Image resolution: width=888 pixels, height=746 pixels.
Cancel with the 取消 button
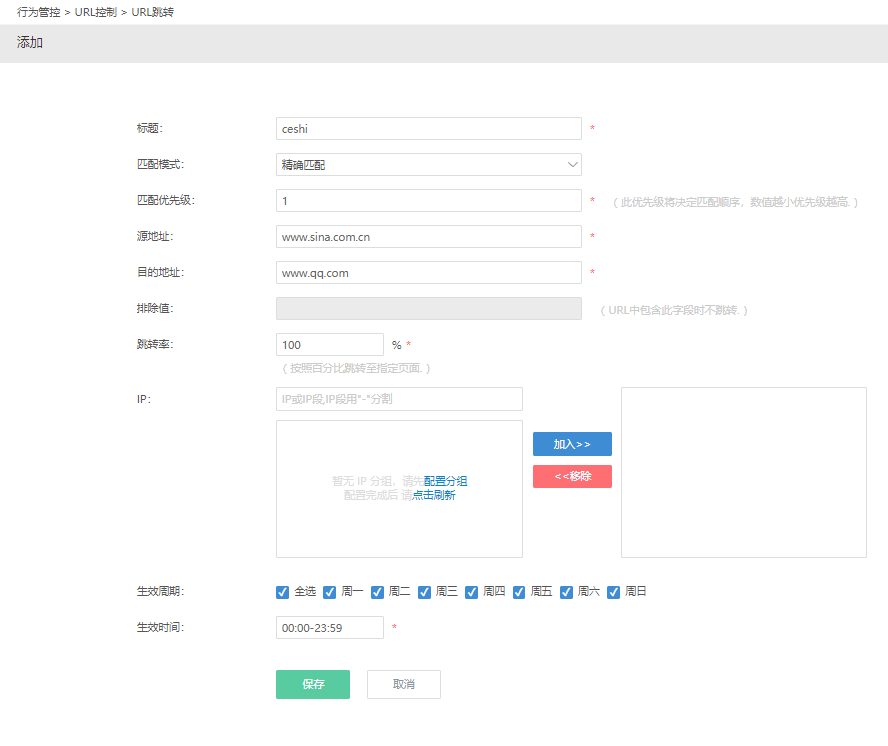403,685
